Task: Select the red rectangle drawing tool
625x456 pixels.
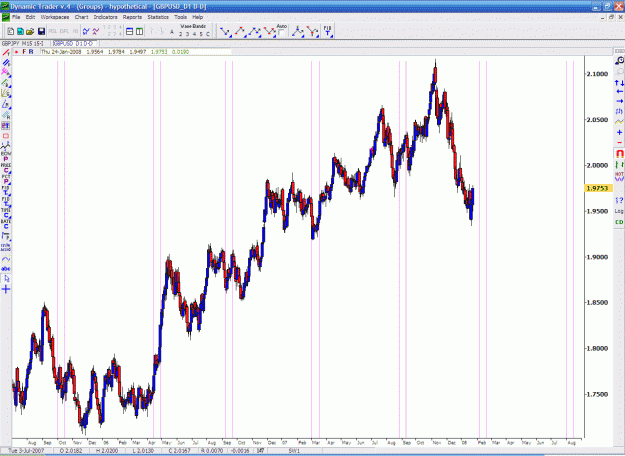Action: (x=6, y=136)
